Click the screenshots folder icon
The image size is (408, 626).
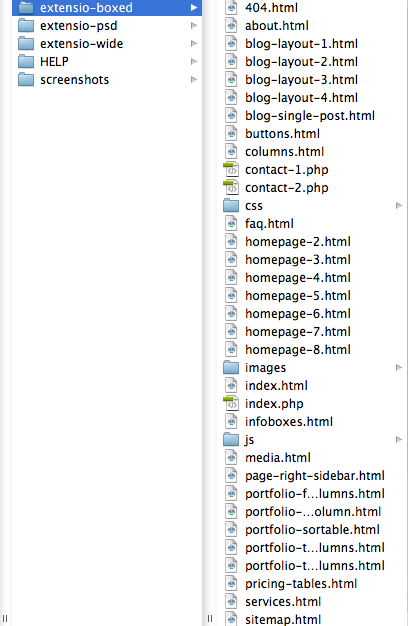click(x=26, y=80)
